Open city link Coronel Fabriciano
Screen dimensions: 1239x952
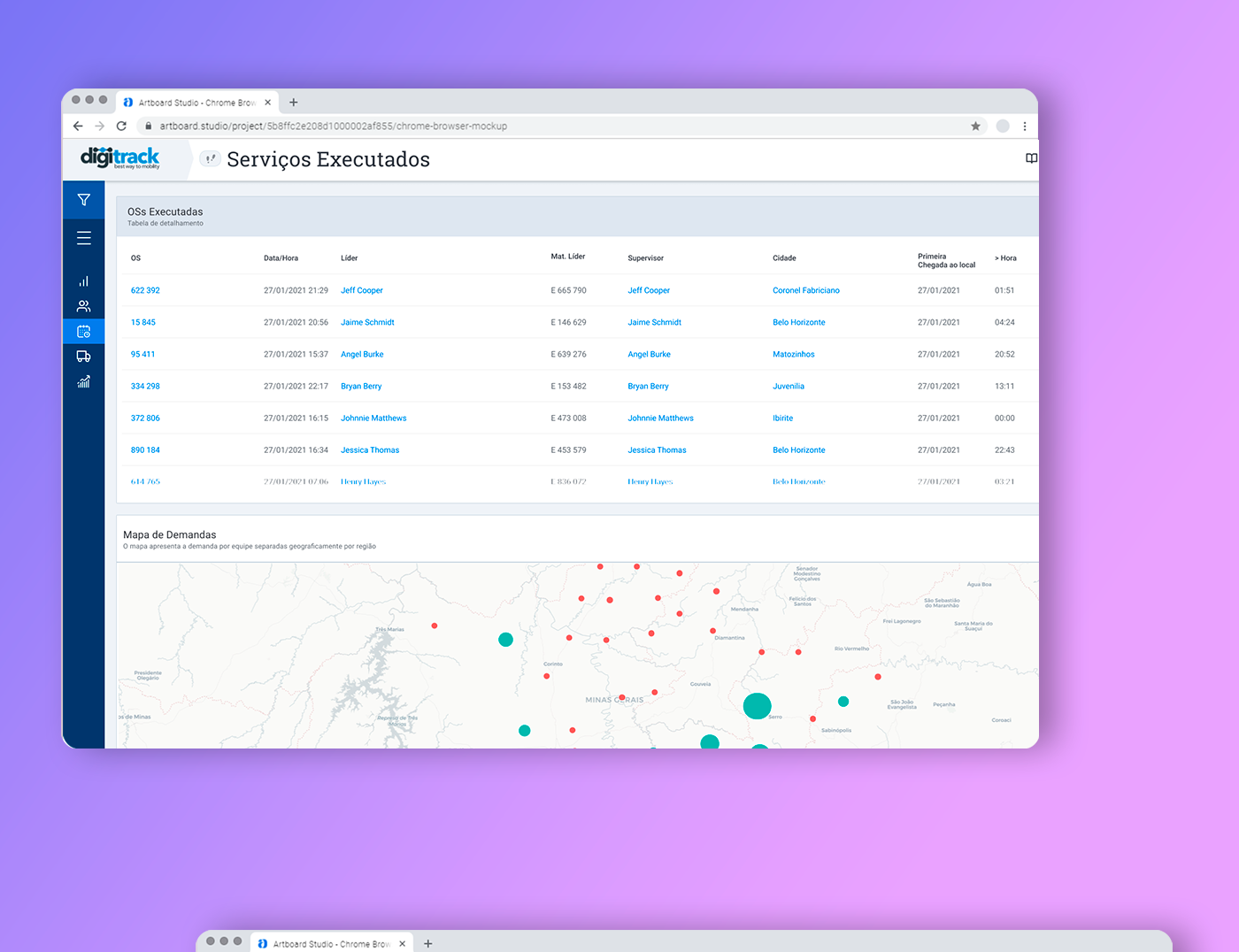pos(806,290)
